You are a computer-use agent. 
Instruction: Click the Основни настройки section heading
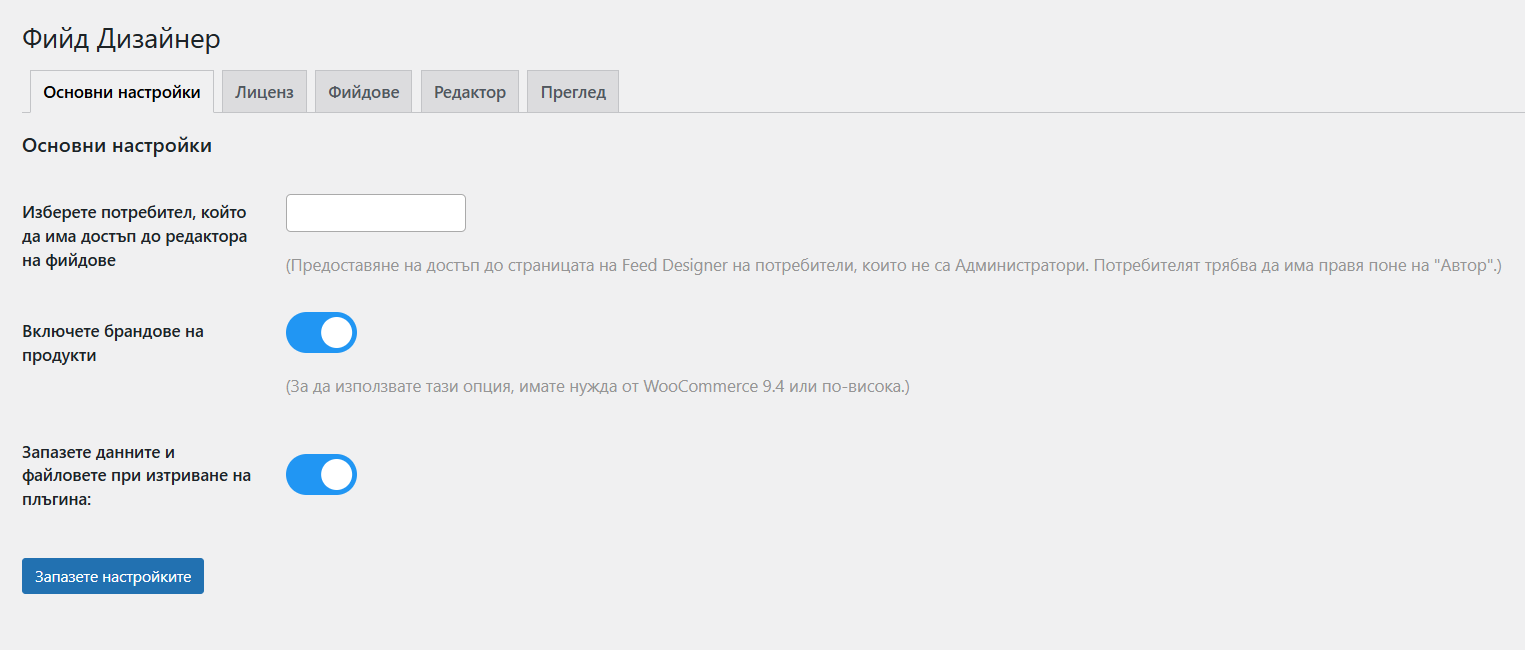[x=117, y=146]
